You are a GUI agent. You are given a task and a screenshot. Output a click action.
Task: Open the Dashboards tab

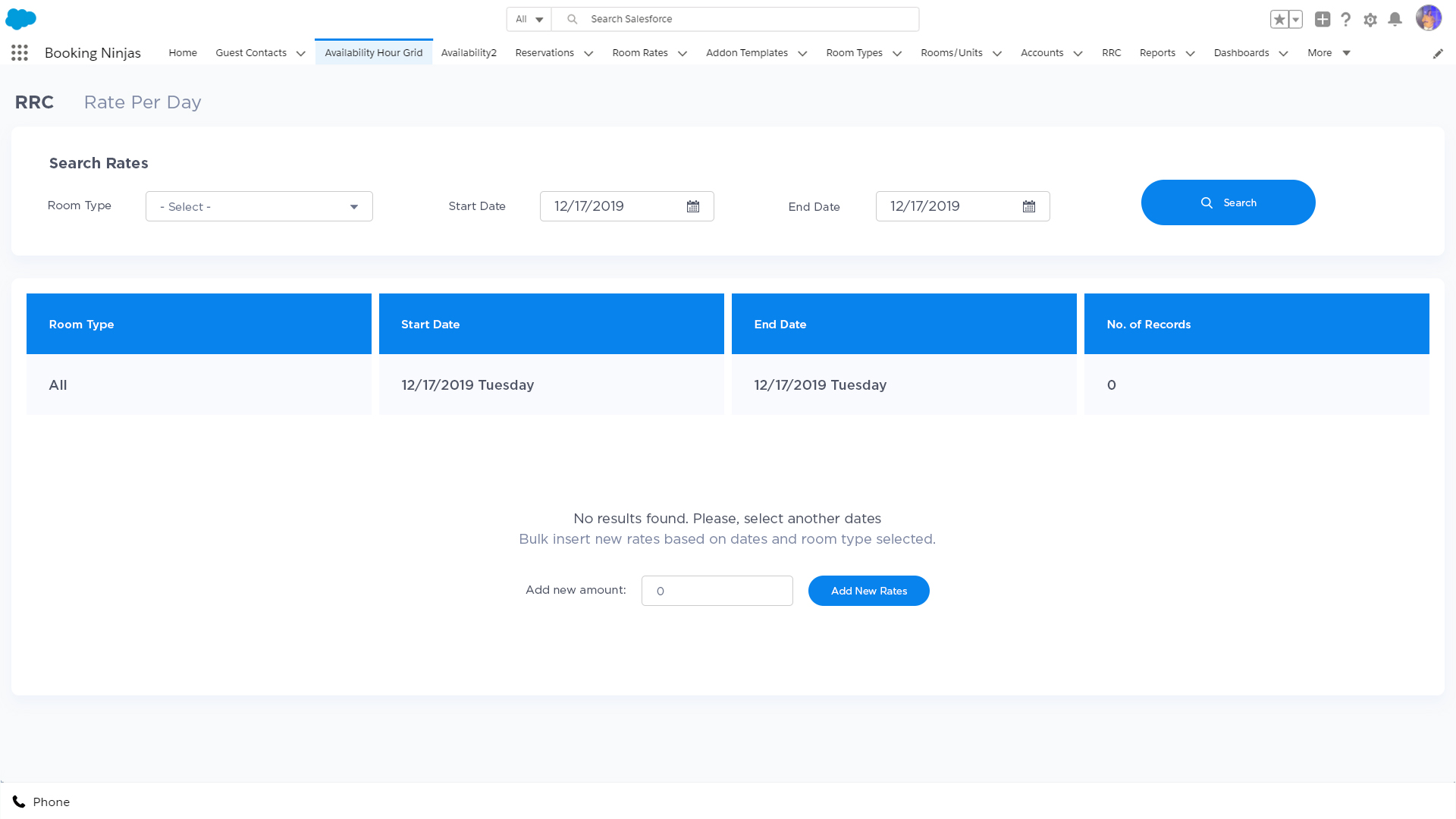point(1241,52)
